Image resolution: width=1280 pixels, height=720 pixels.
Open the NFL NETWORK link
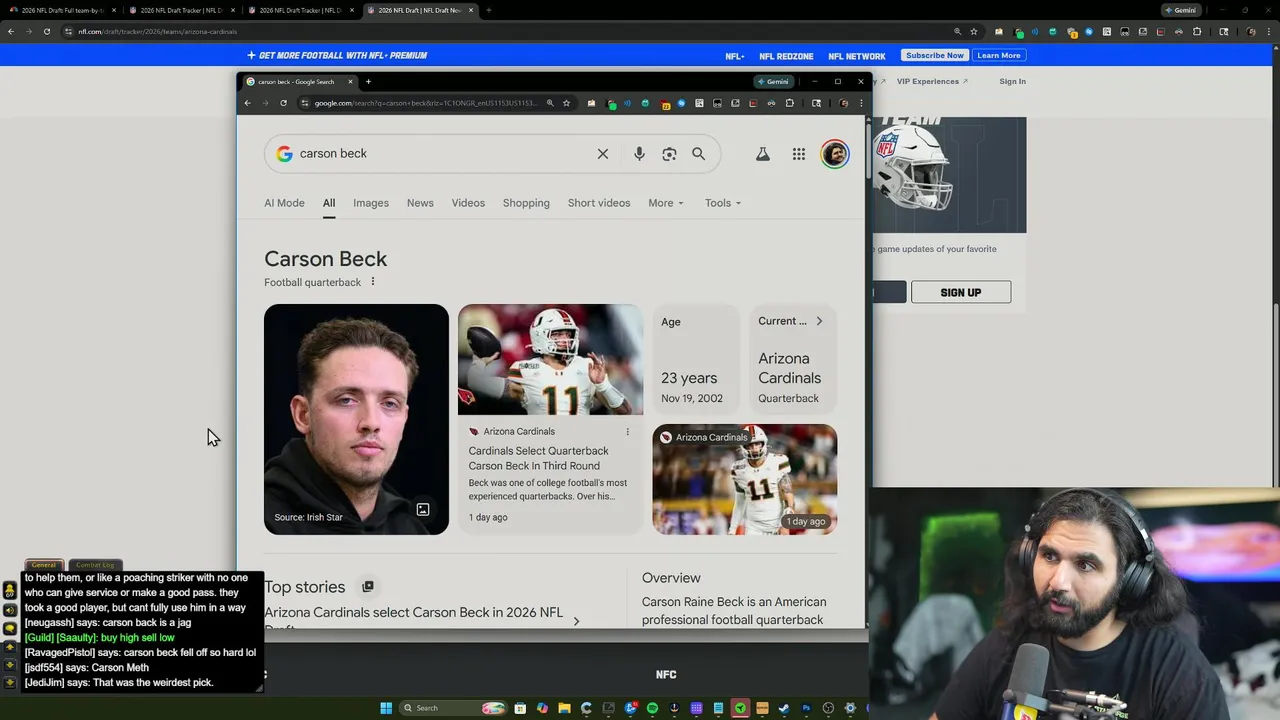857,56
